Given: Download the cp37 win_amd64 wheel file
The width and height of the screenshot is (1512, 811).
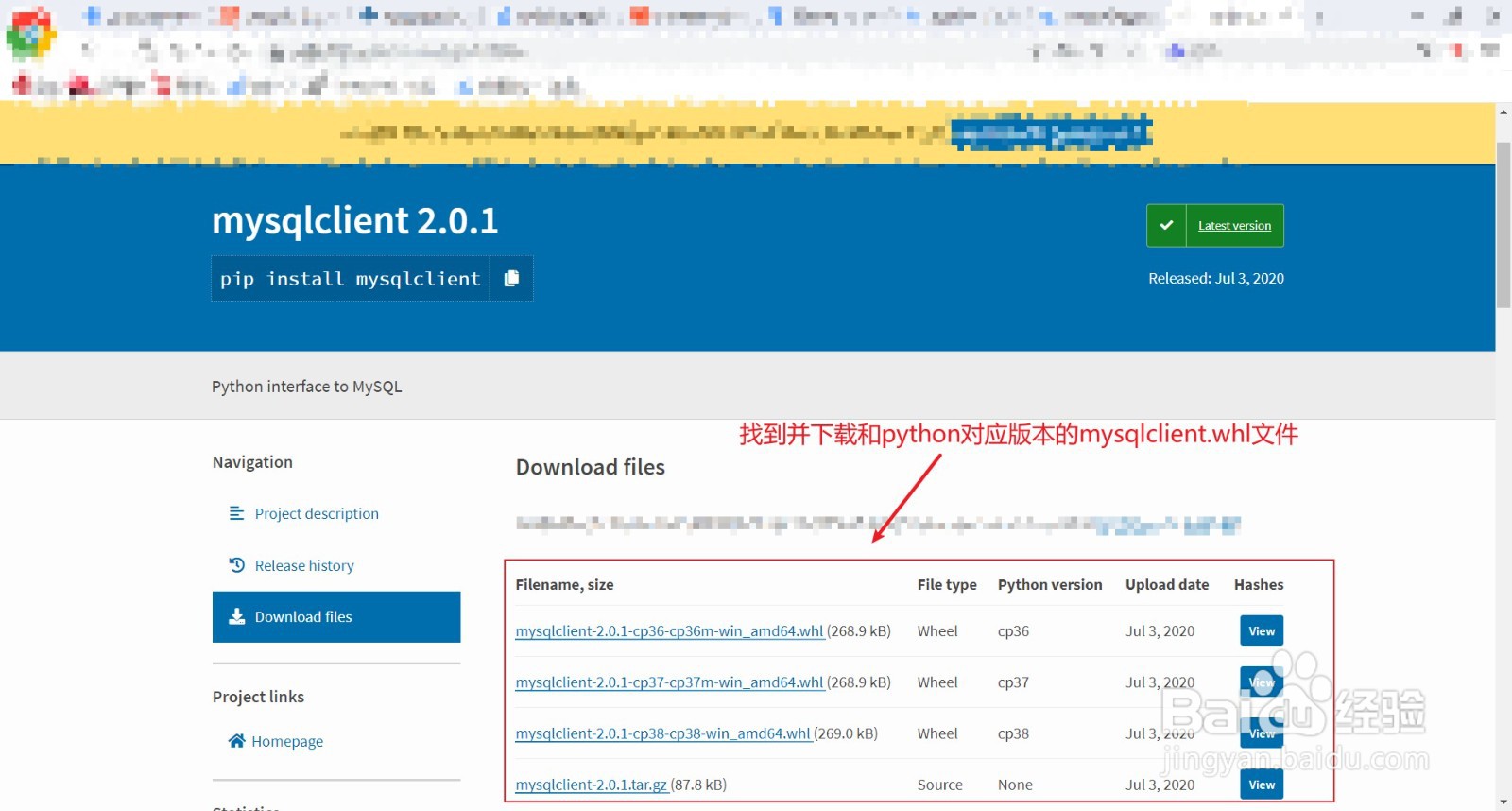Looking at the screenshot, I should pos(669,682).
